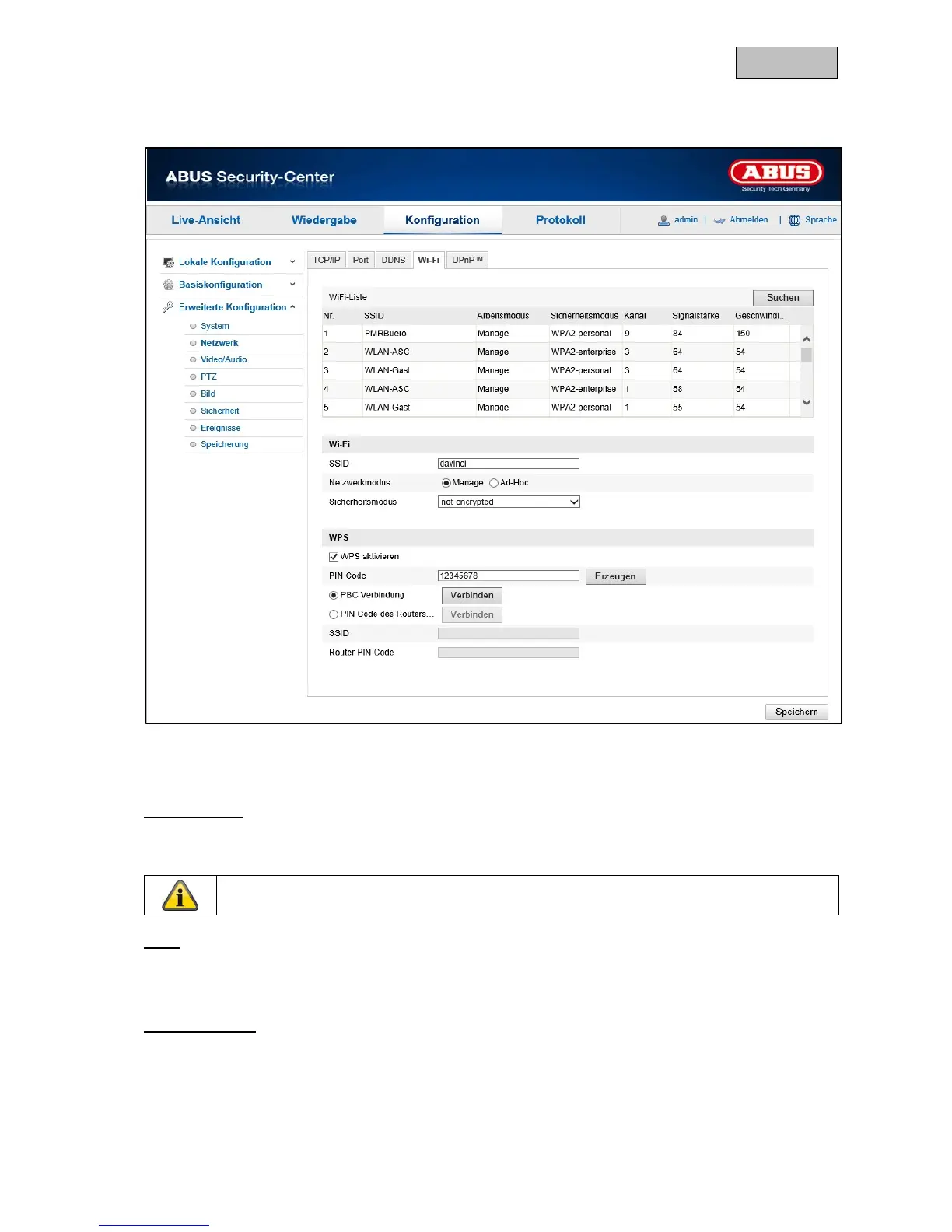This screenshot has height=1232, width=952.
Task: Open Sicherheit in the sidebar
Action: click(220, 411)
